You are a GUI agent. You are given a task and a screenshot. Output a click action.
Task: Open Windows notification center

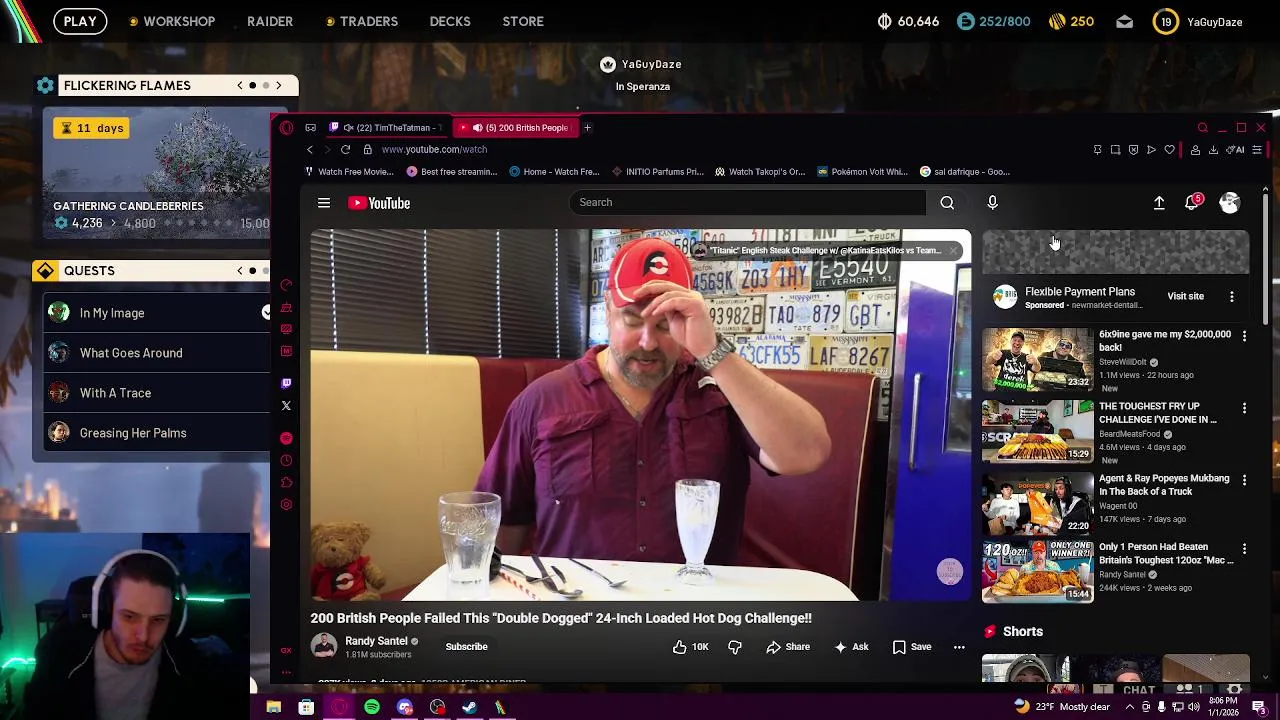tap(1259, 707)
